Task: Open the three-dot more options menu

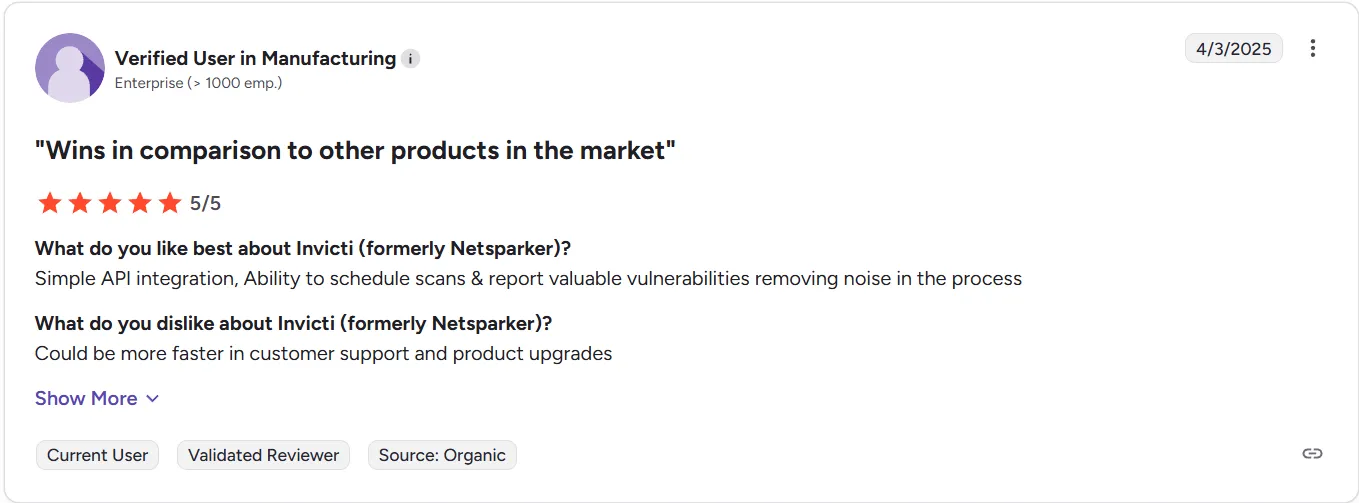Action: tap(1313, 48)
